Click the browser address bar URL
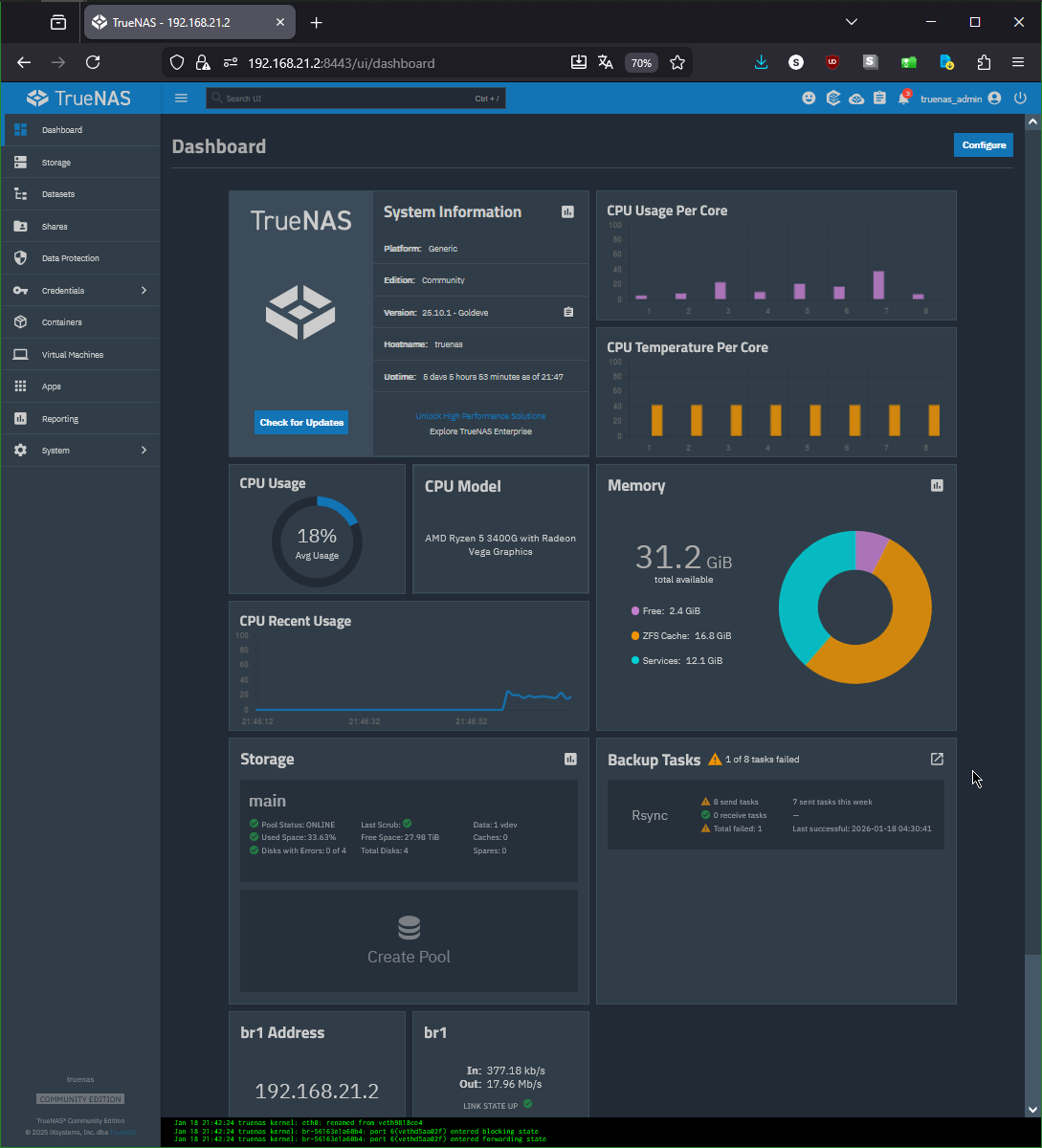1042x1148 pixels. (x=341, y=63)
